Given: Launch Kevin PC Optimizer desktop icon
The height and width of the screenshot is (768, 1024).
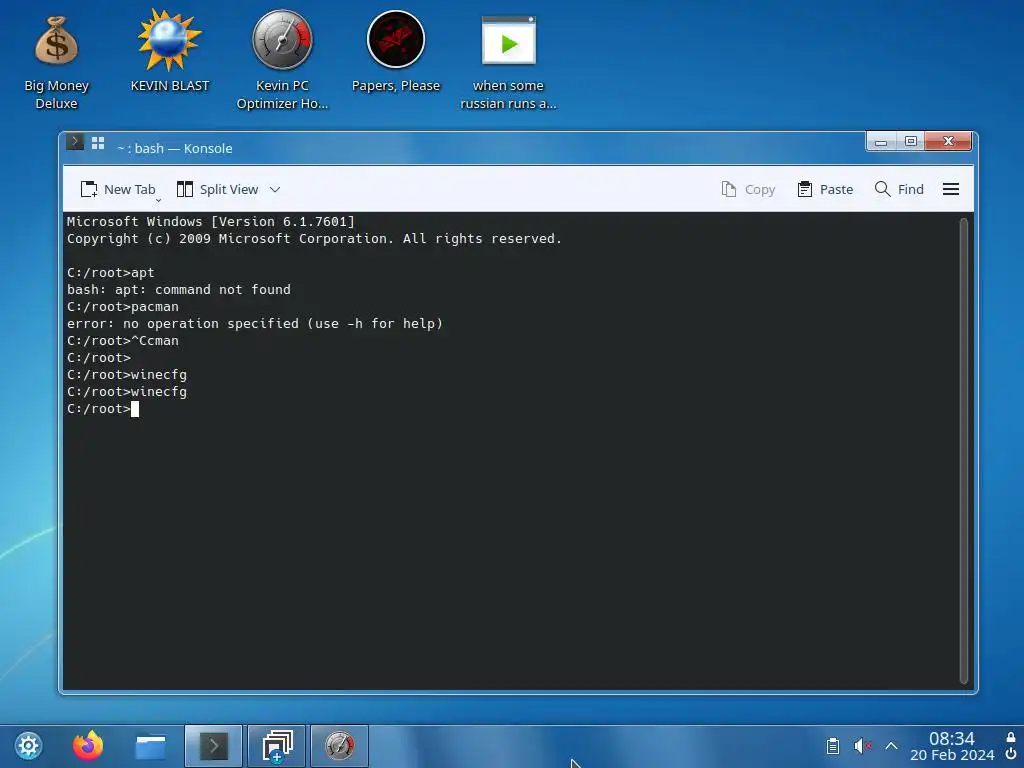Looking at the screenshot, I should pos(282,60).
